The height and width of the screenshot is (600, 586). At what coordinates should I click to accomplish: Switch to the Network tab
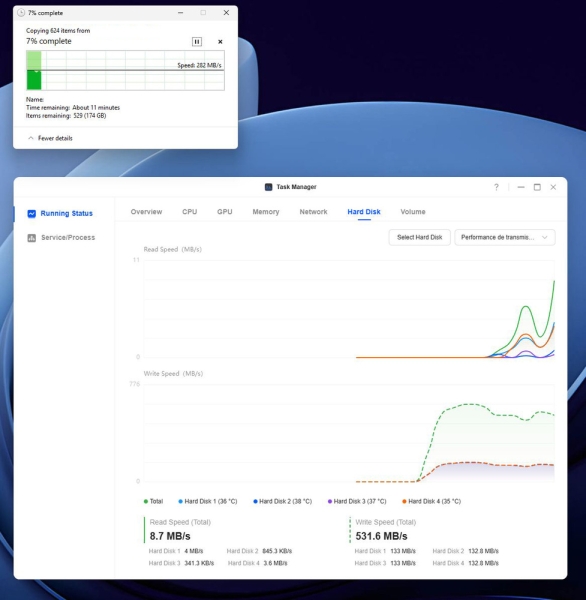[313, 212]
